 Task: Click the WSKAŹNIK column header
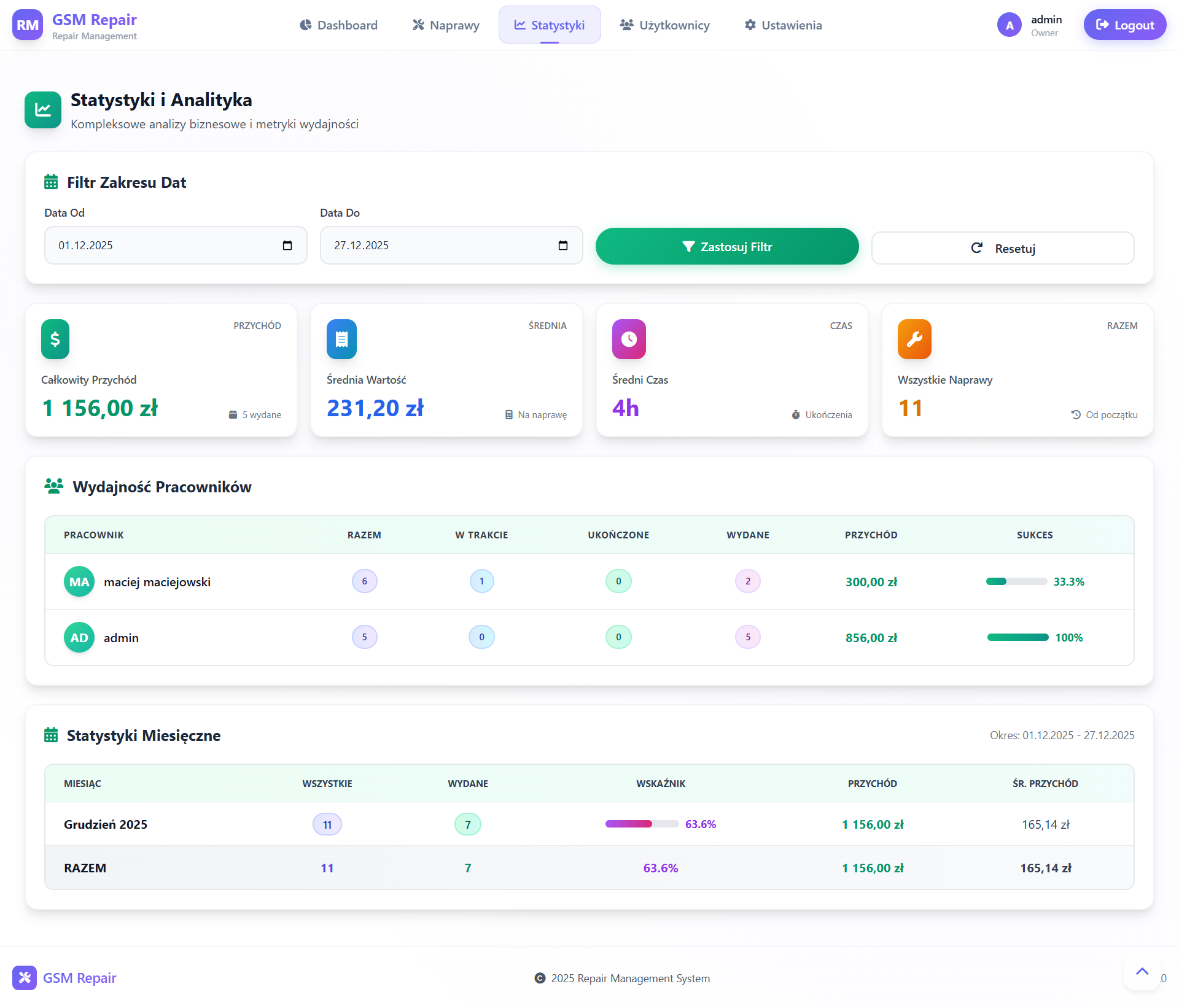coord(661,783)
